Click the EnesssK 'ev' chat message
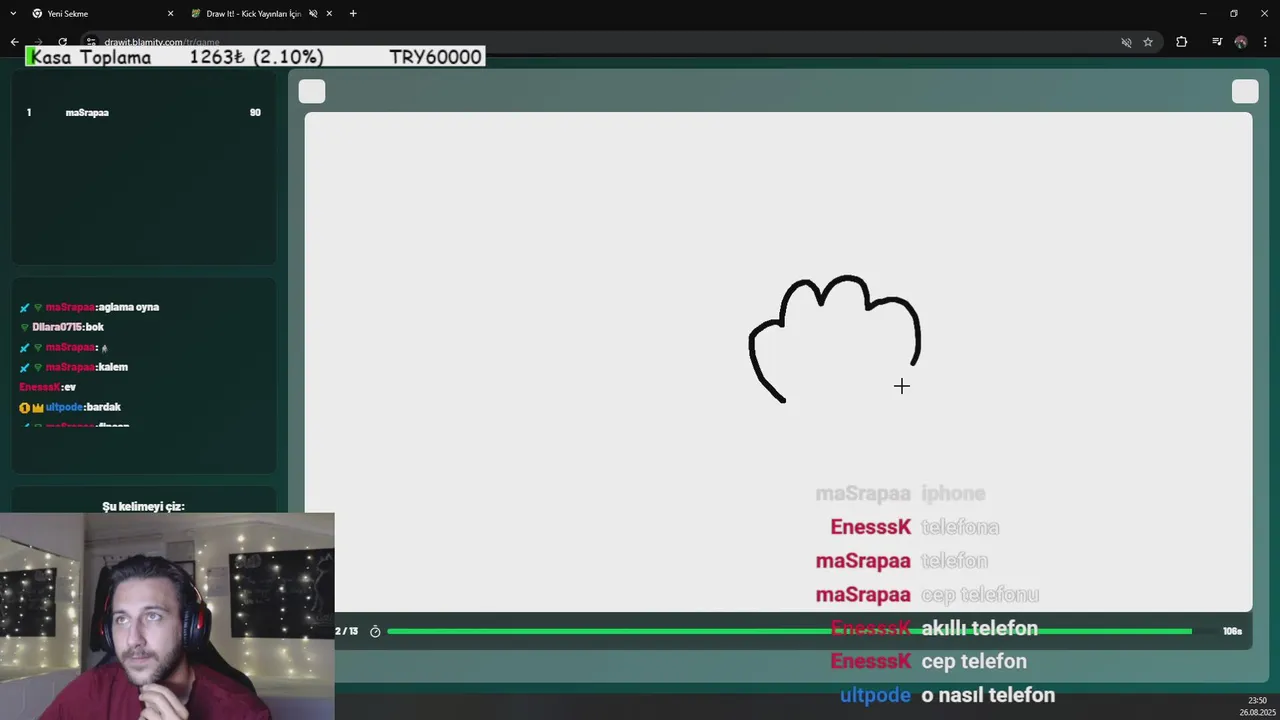Image resolution: width=1280 pixels, height=720 pixels. 48,387
